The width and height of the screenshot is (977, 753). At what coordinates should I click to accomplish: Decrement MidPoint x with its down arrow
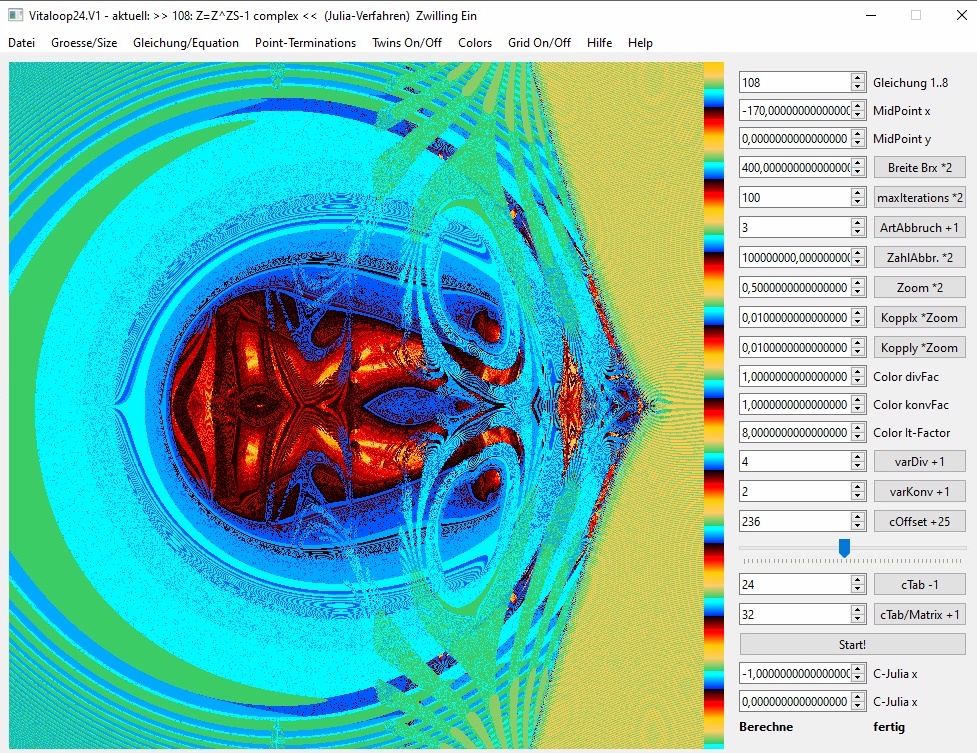tap(858, 115)
